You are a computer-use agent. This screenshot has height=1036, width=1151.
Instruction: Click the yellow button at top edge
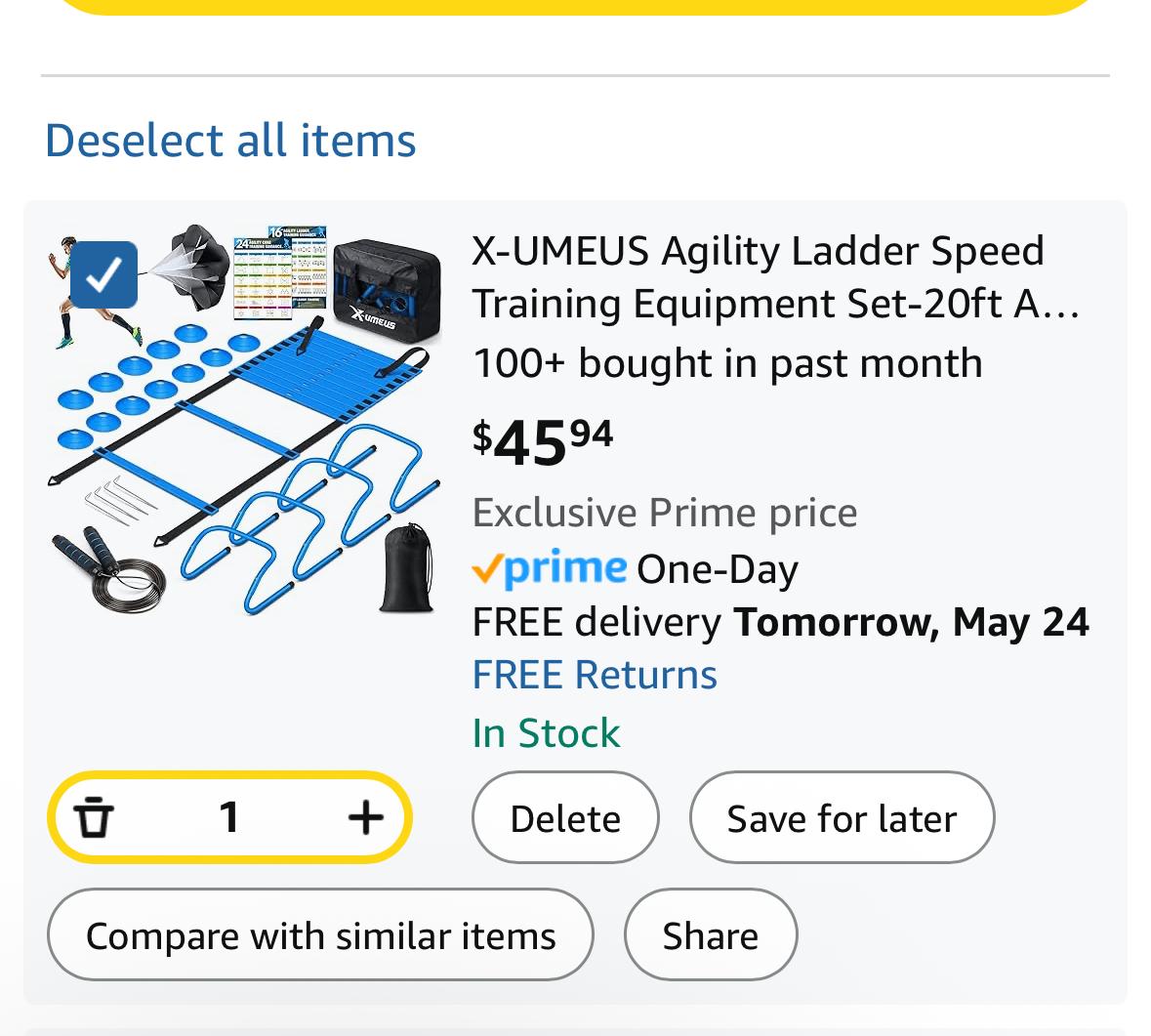(x=576, y=6)
